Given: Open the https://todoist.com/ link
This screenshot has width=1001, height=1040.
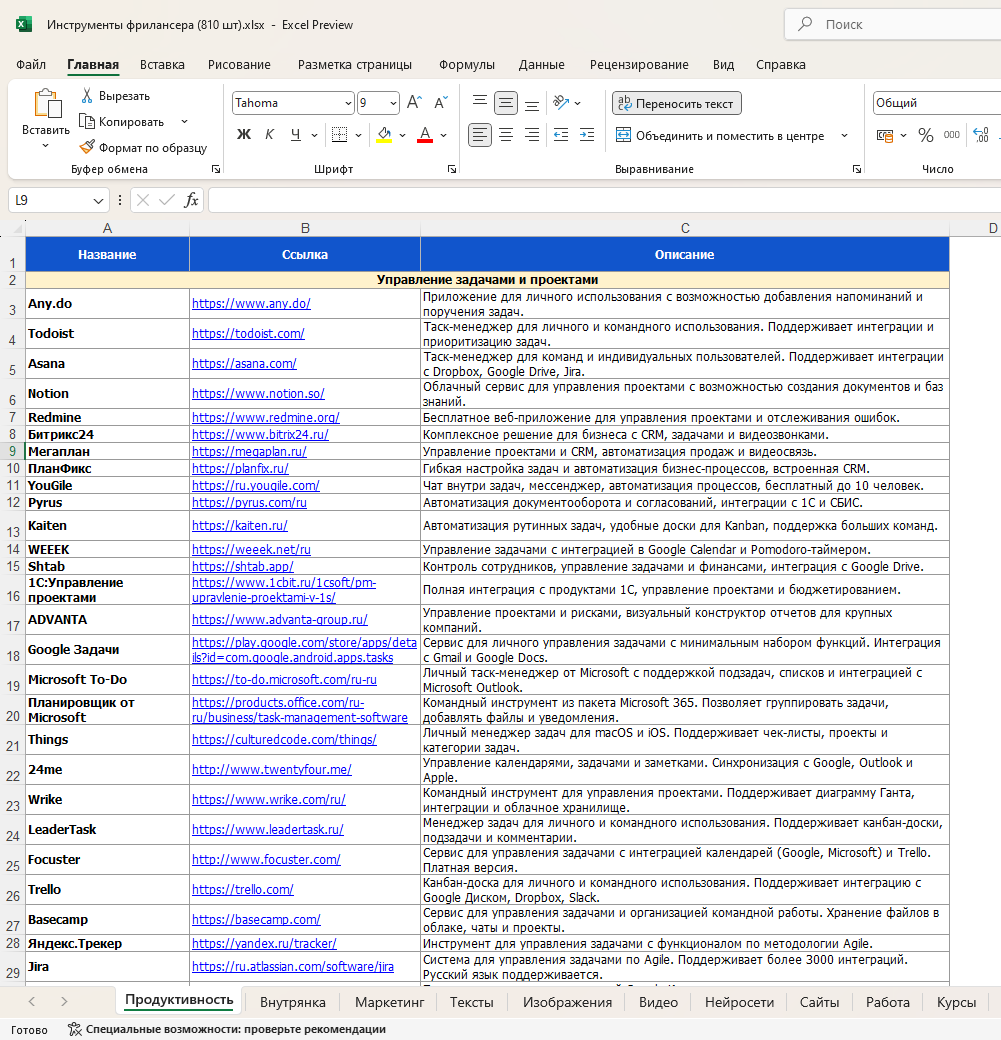Looking at the screenshot, I should [x=248, y=333].
